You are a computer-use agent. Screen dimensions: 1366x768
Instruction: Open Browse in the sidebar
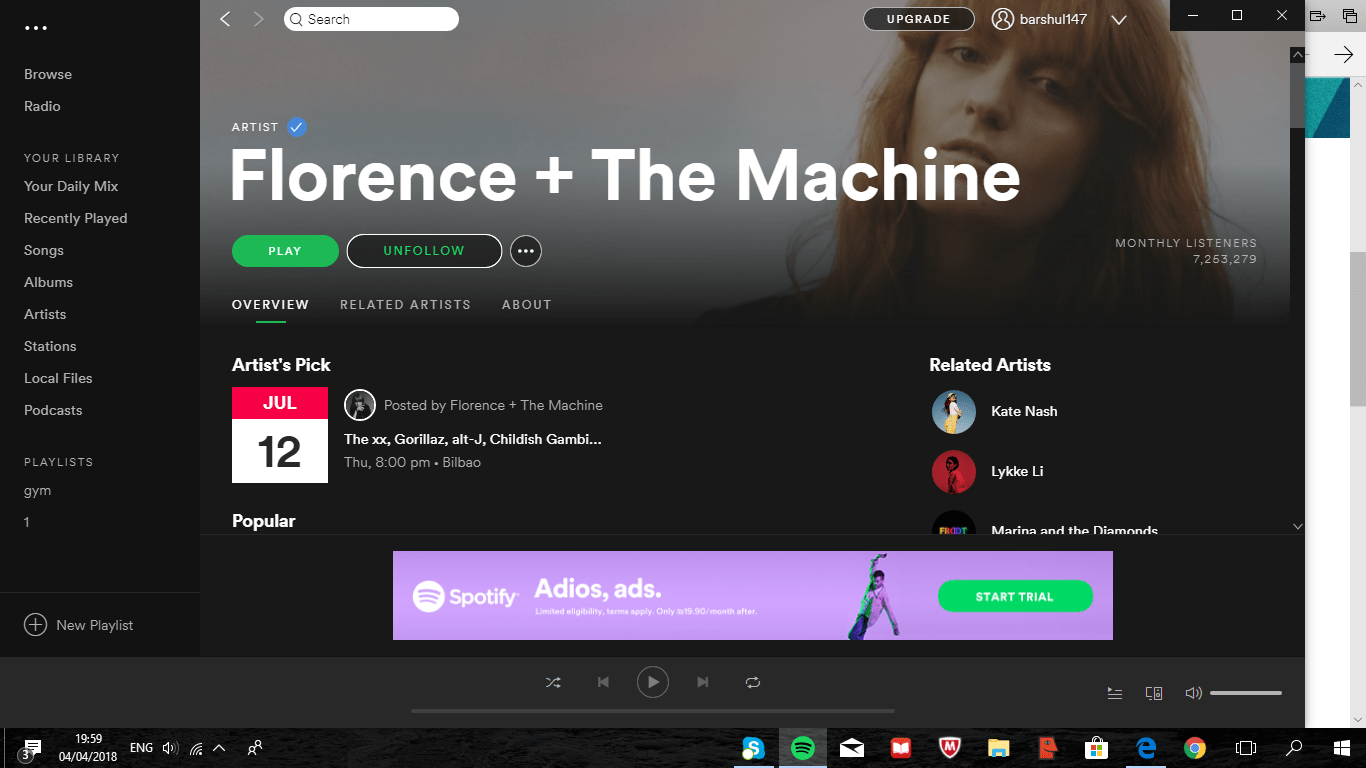tap(48, 74)
